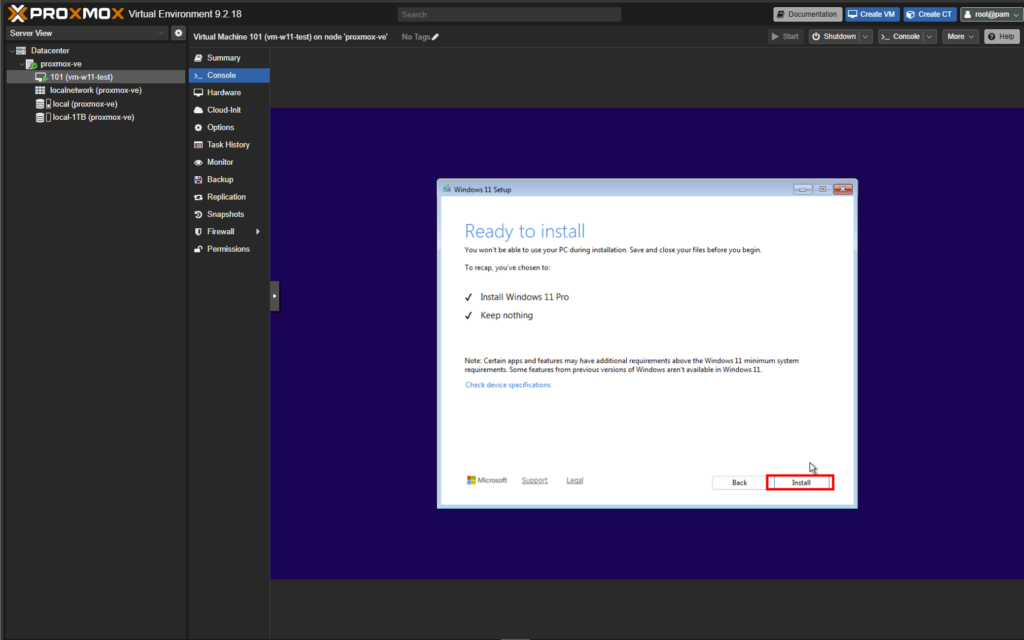Click the Create VM button

[872, 14]
